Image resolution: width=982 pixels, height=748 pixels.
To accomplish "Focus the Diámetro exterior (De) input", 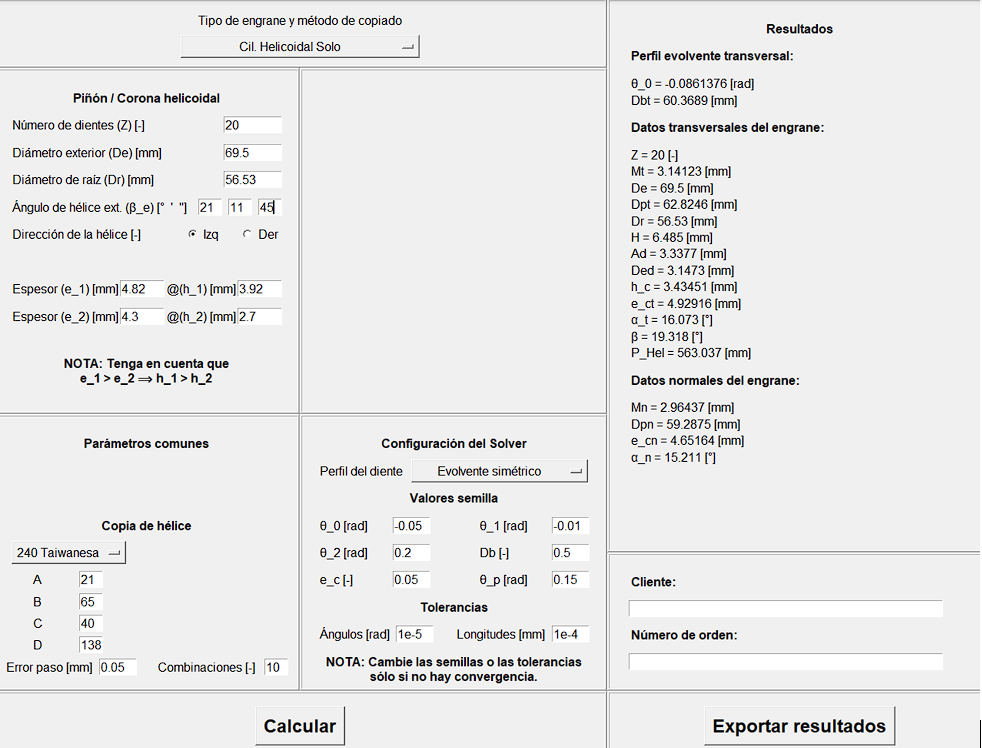I will tap(252, 153).
